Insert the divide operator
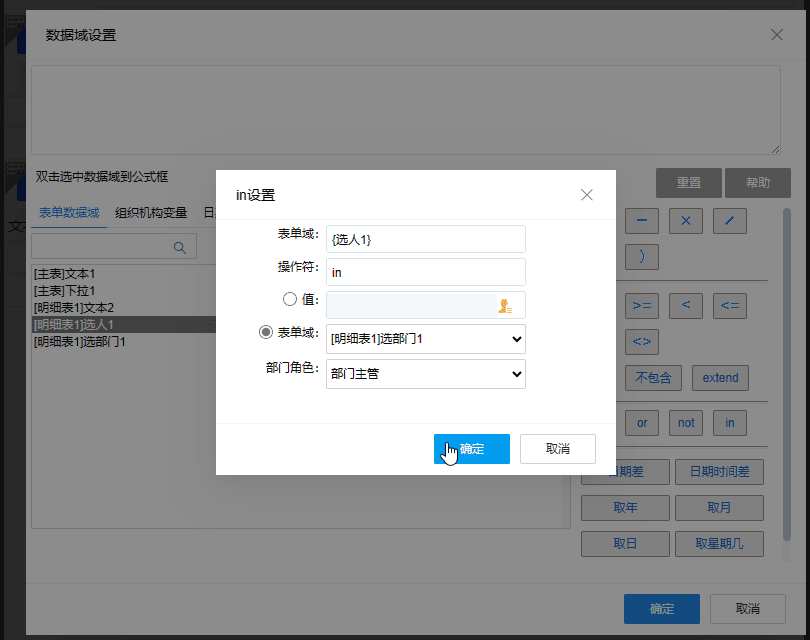The width and height of the screenshot is (810, 640). click(x=729, y=221)
